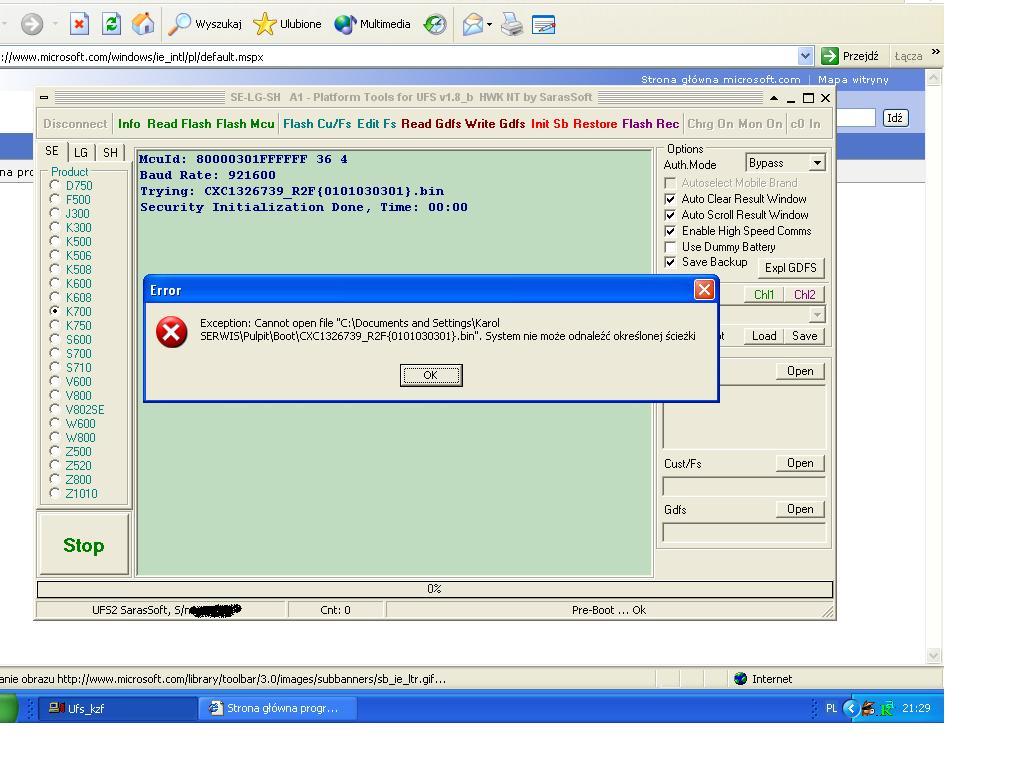Click the big Stop button
The height and width of the screenshot is (768, 1024).
click(x=84, y=545)
